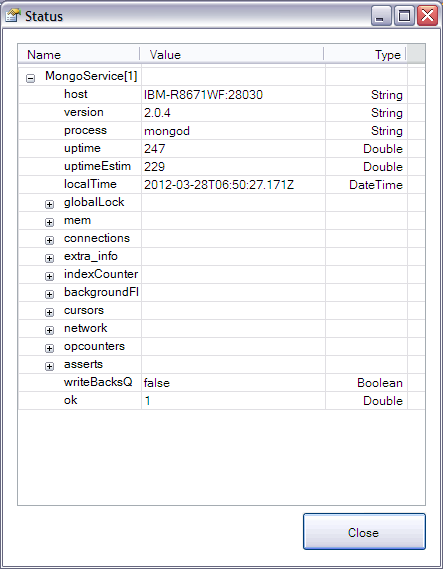This screenshot has width=443, height=569.
Task: Close the Status window with X
Action: click(427, 16)
